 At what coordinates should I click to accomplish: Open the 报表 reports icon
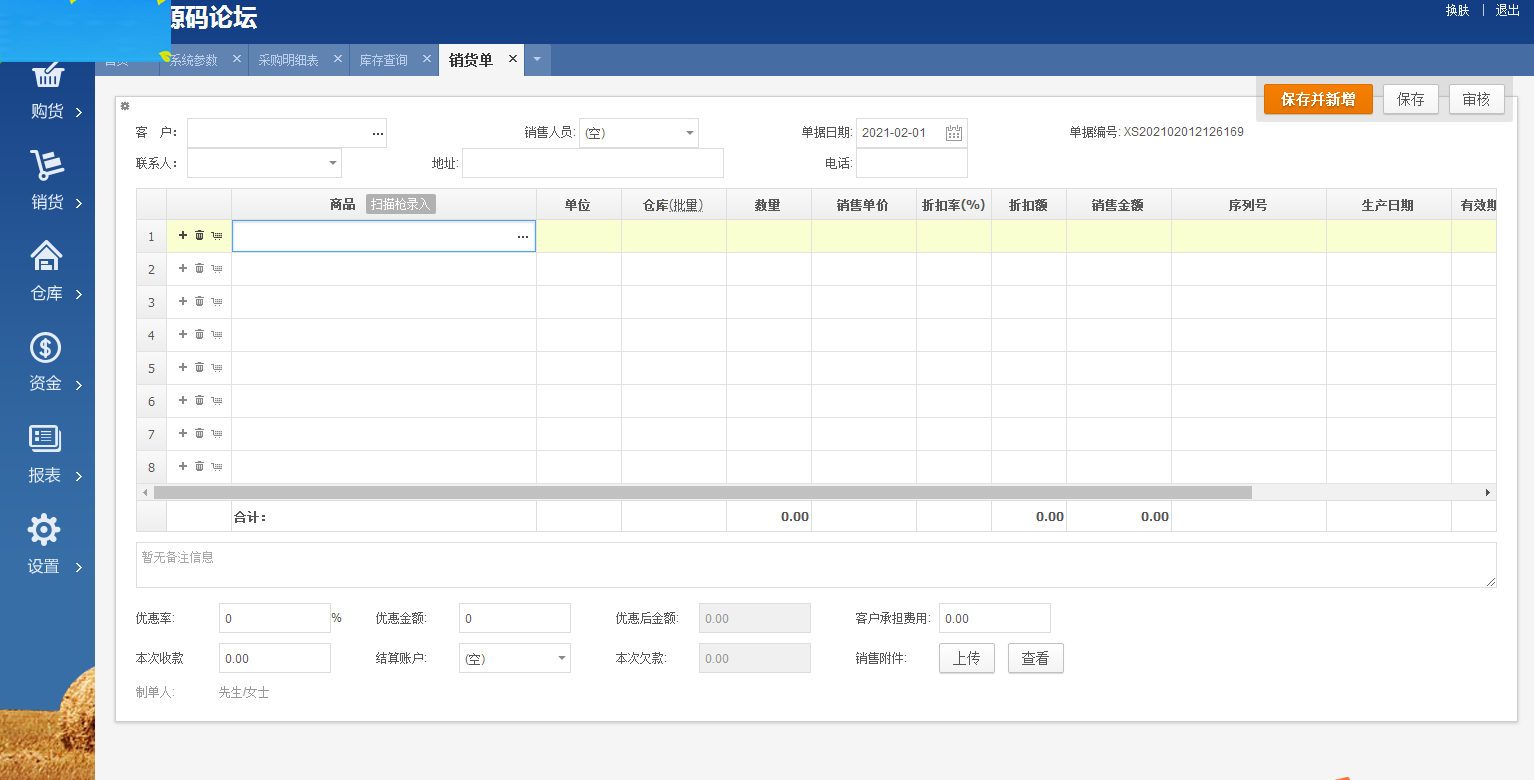tap(46, 453)
